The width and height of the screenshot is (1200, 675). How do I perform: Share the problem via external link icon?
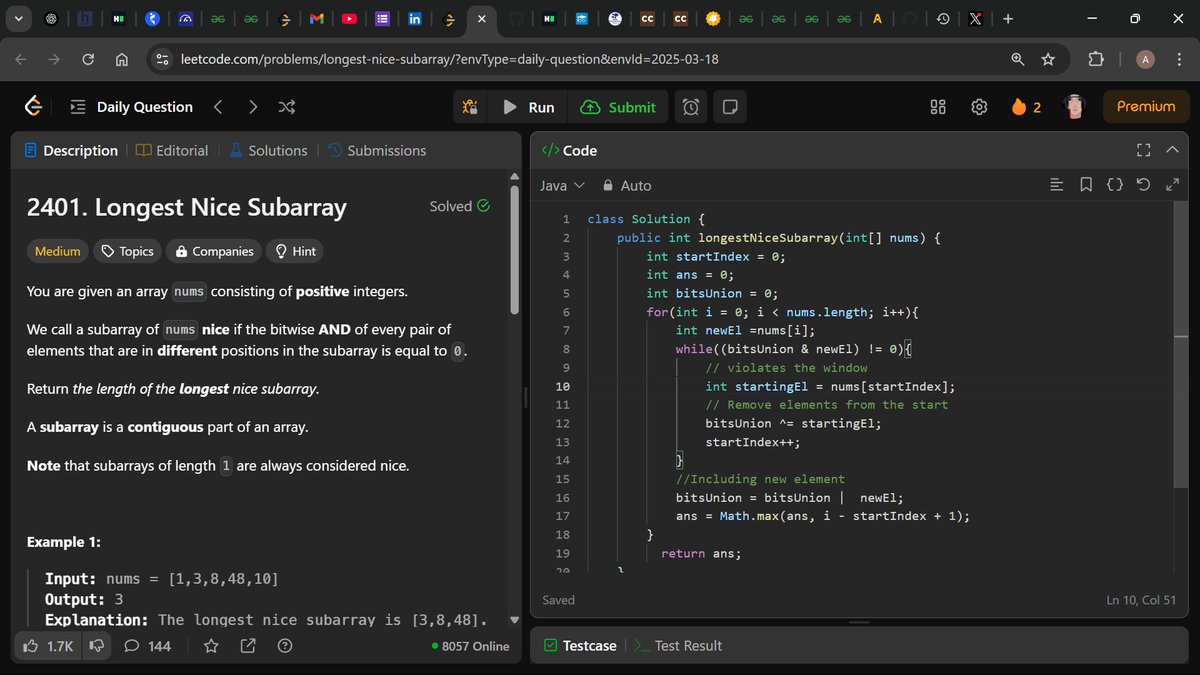tap(248, 646)
